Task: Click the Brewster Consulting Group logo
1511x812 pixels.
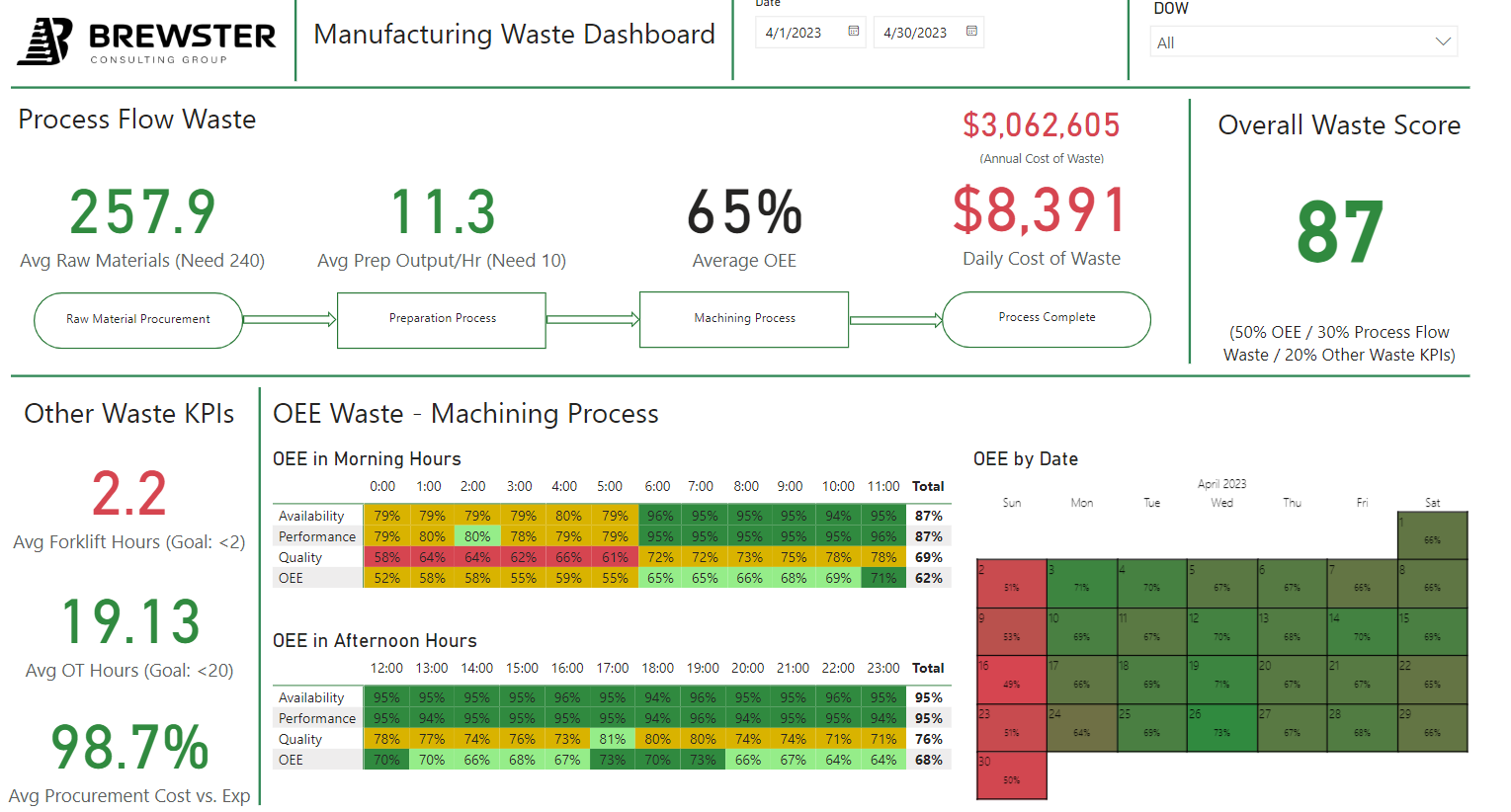Action: pyautogui.click(x=146, y=40)
